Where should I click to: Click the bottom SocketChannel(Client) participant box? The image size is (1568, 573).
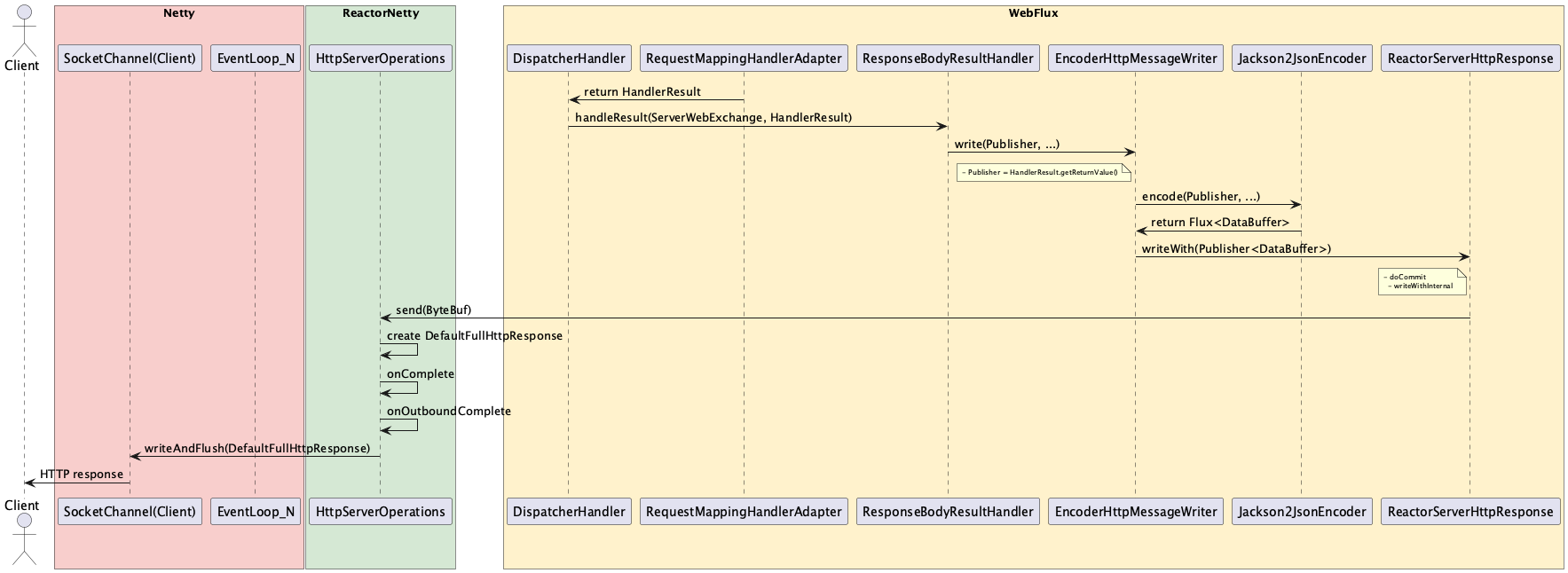(x=130, y=512)
